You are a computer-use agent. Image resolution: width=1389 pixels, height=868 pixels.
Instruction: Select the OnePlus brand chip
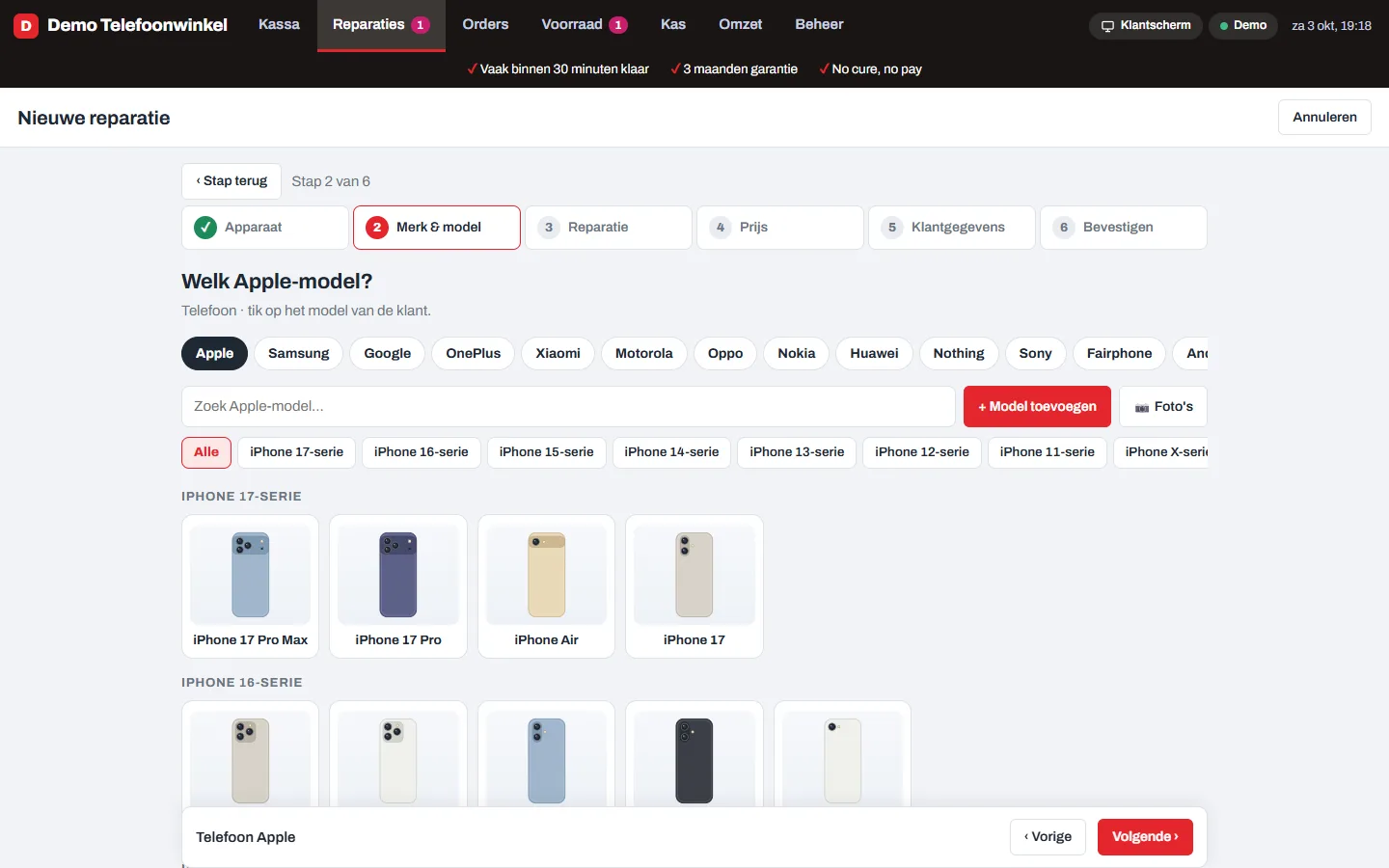pyautogui.click(x=474, y=354)
